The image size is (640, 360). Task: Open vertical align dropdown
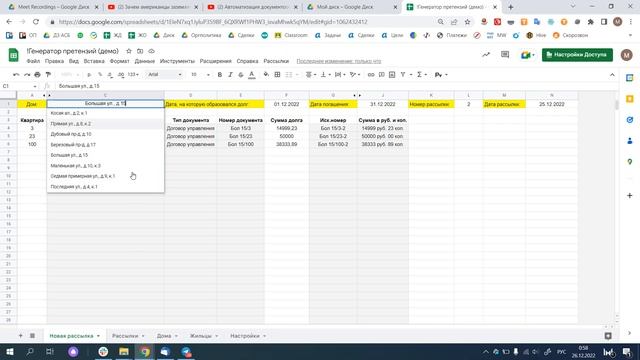click(x=325, y=75)
